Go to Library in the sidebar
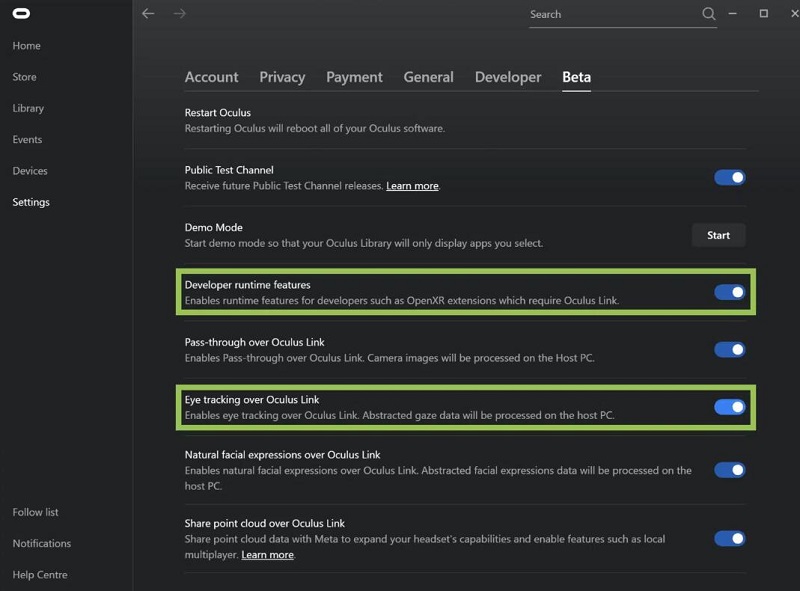800x591 pixels. point(28,108)
